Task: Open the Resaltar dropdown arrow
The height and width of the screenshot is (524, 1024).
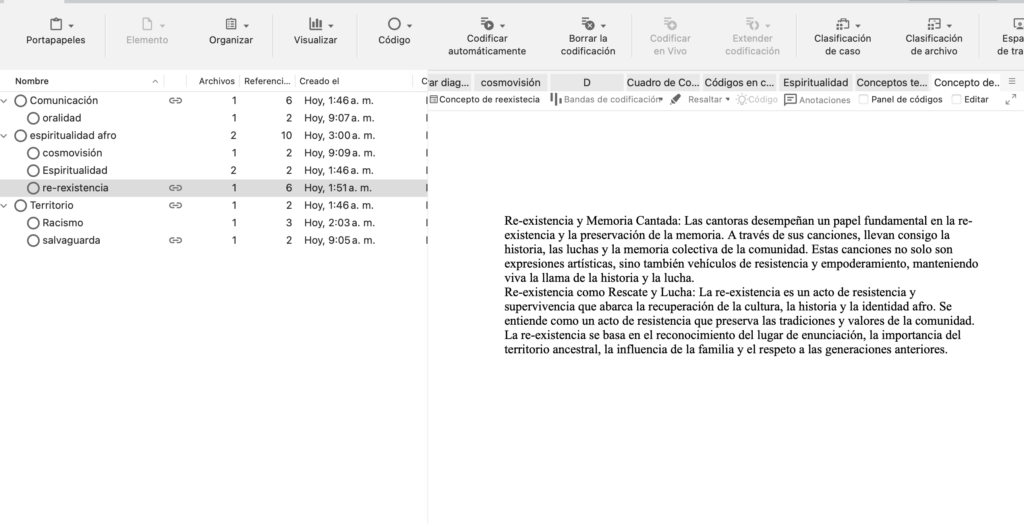Action: (728, 100)
